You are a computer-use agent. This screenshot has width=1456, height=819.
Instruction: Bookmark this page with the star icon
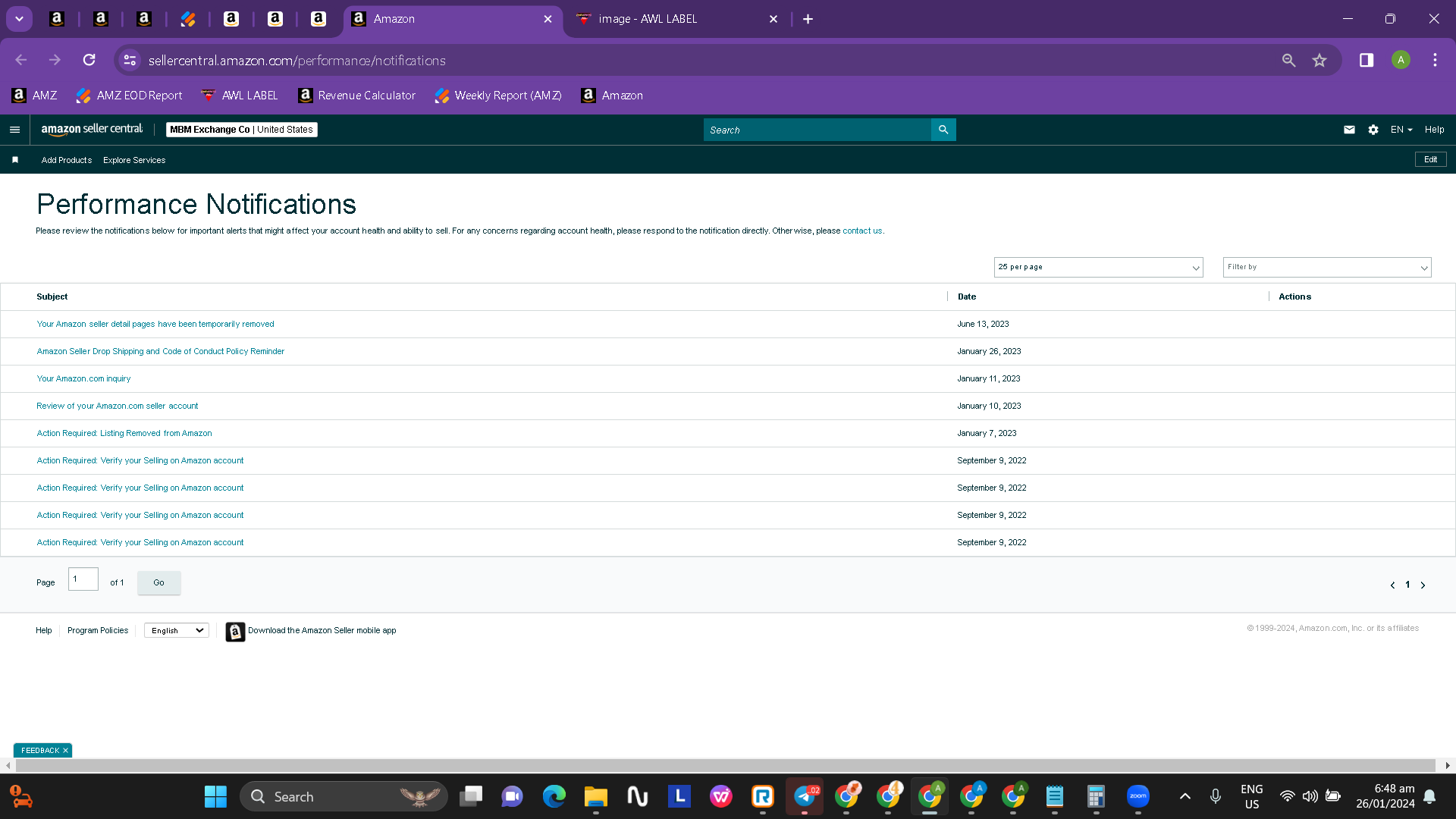[x=1319, y=60]
